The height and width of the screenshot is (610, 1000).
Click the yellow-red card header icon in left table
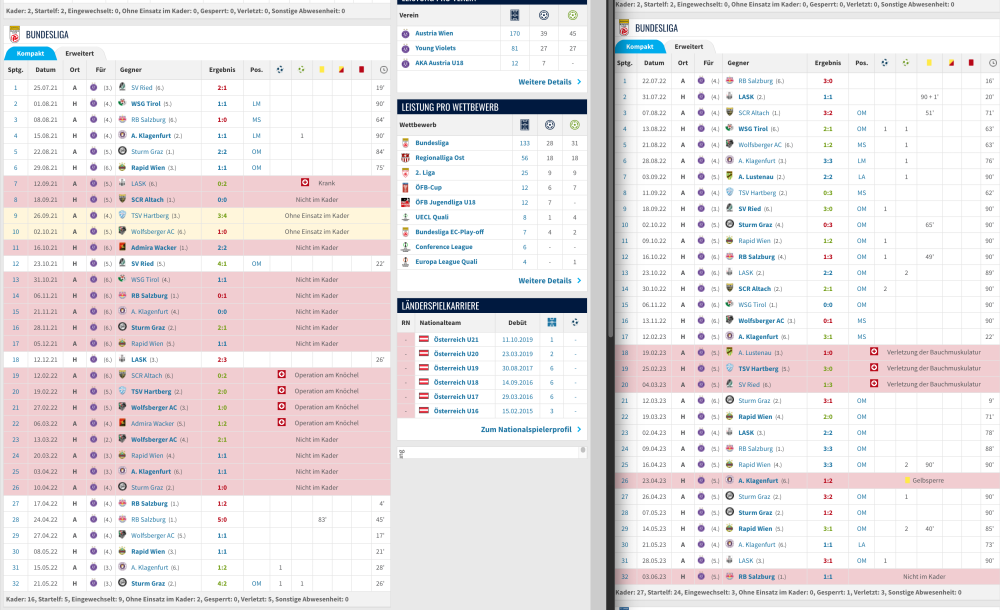343,70
